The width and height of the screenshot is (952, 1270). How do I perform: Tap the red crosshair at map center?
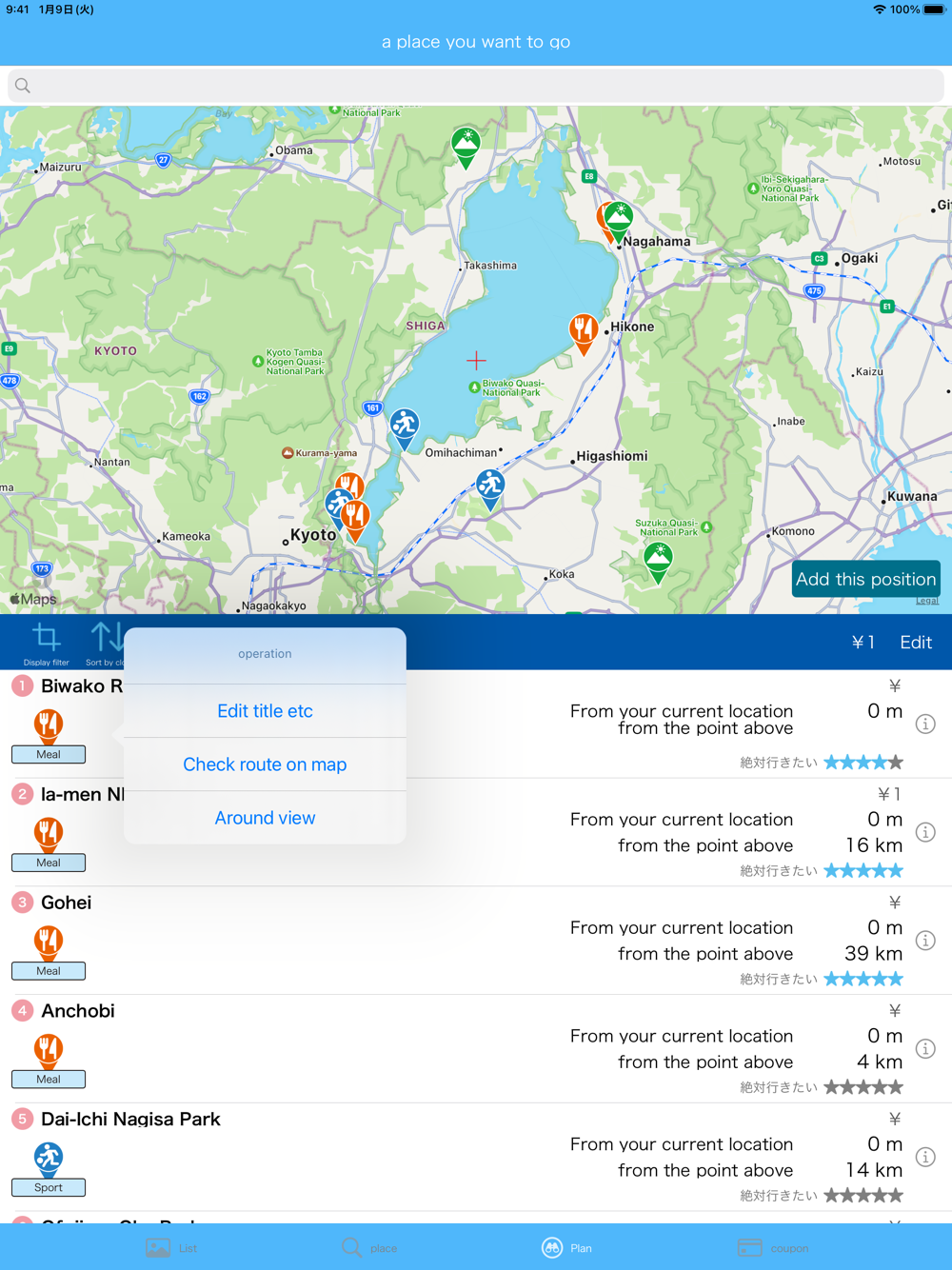tap(476, 361)
